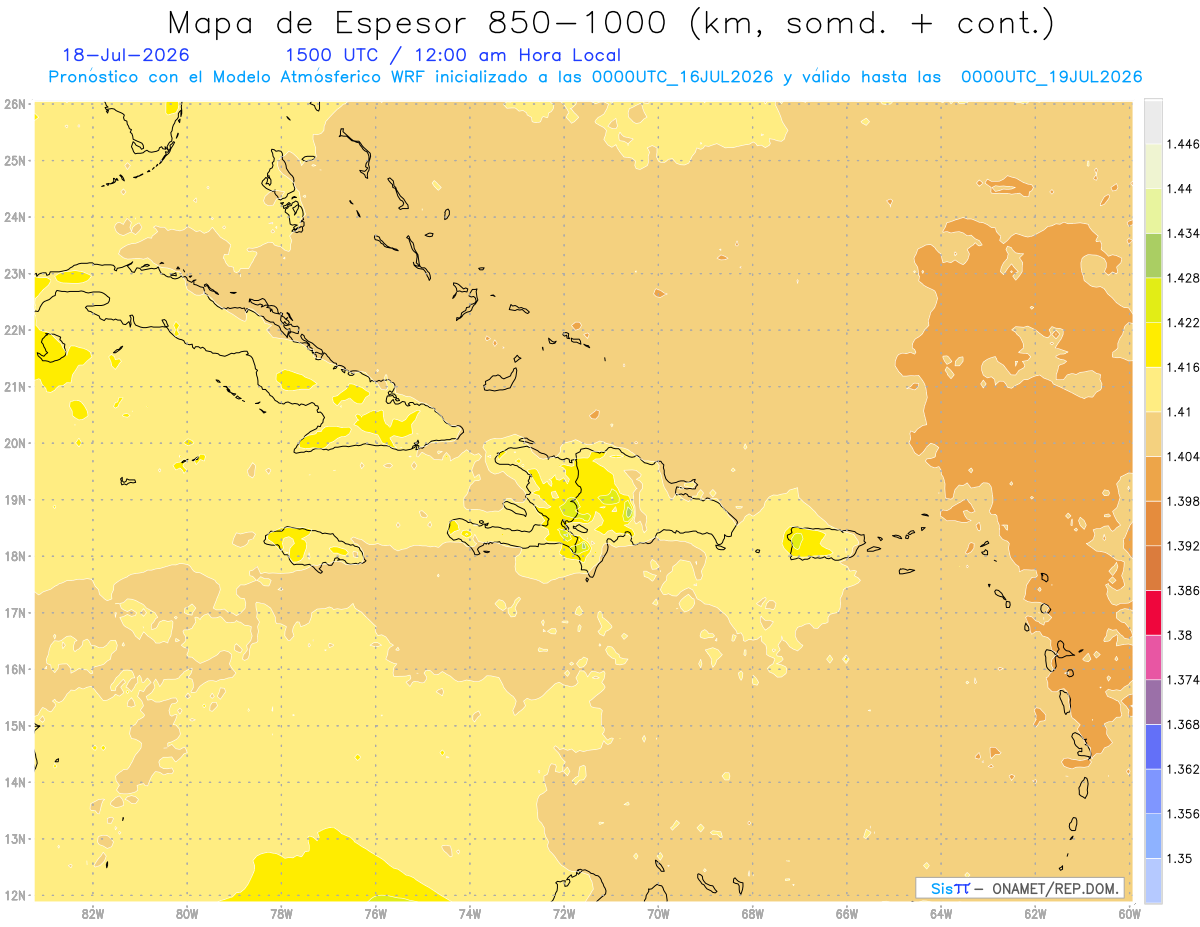The image size is (1200, 927).
Task: Click the latitude label '26N'
Action: tap(15, 104)
